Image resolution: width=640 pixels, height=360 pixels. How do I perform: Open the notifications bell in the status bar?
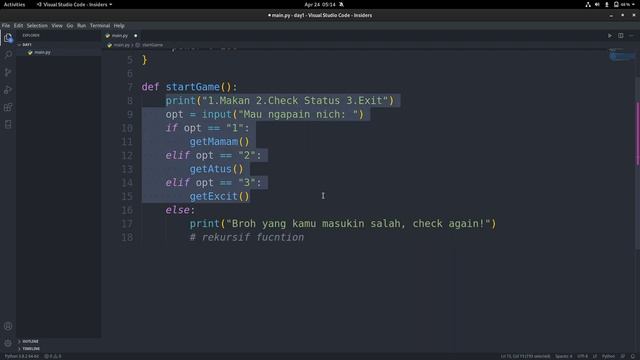point(633,356)
